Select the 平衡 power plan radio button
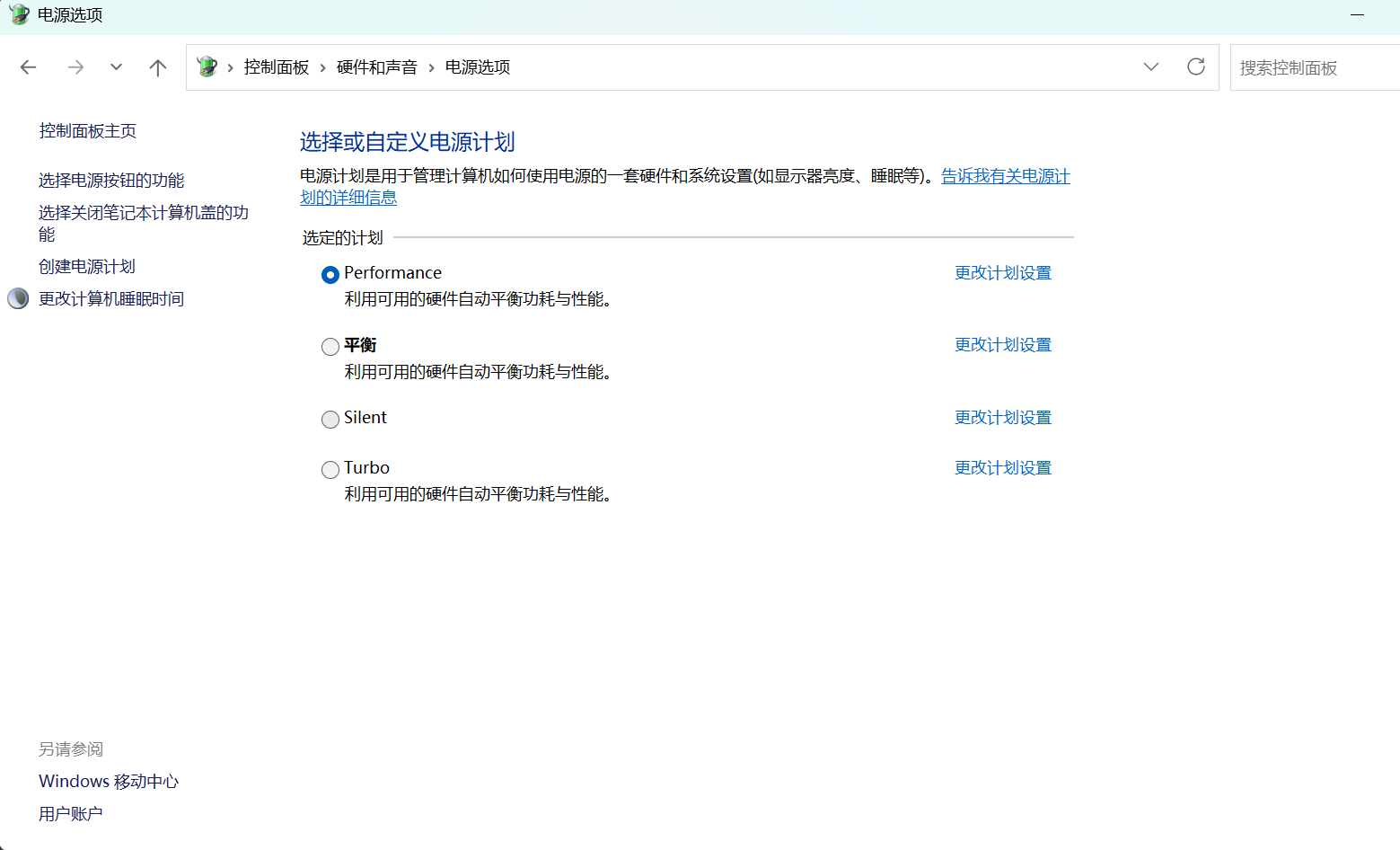This screenshot has height=850, width=1400. (330, 347)
